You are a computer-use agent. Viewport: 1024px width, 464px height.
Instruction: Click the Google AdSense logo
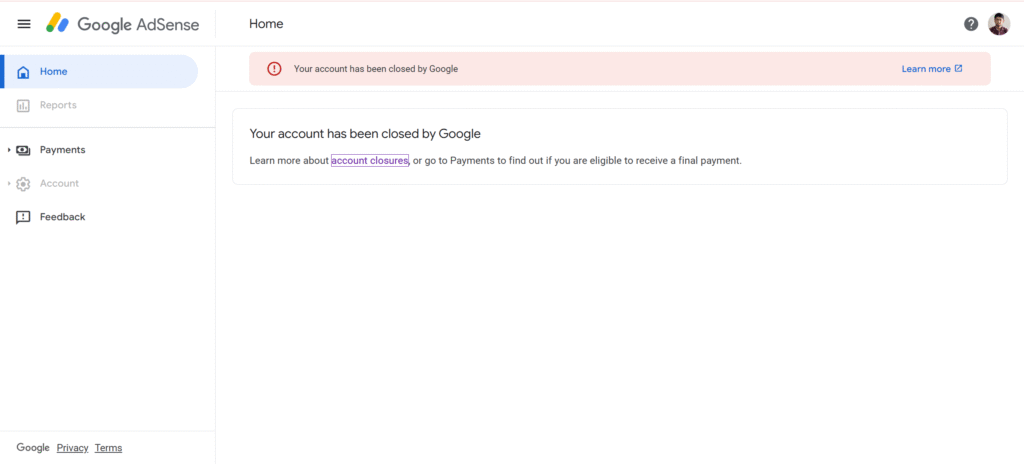(123, 24)
